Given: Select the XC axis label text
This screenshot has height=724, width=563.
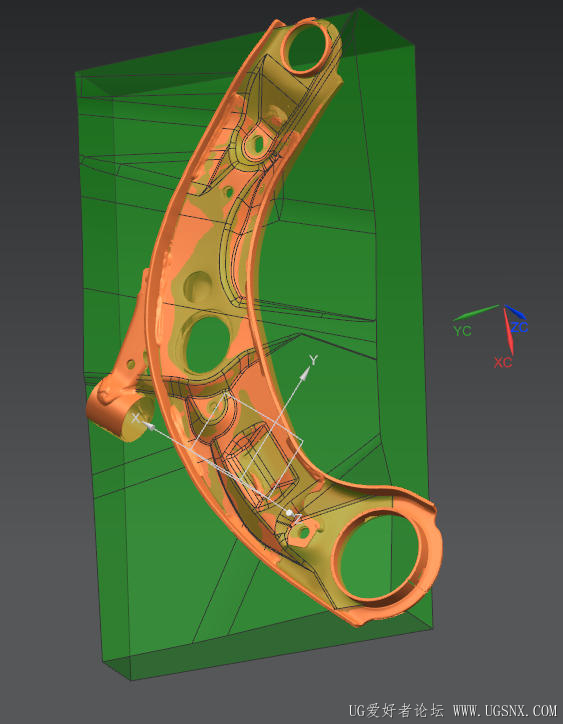Looking at the screenshot, I should click(x=503, y=362).
